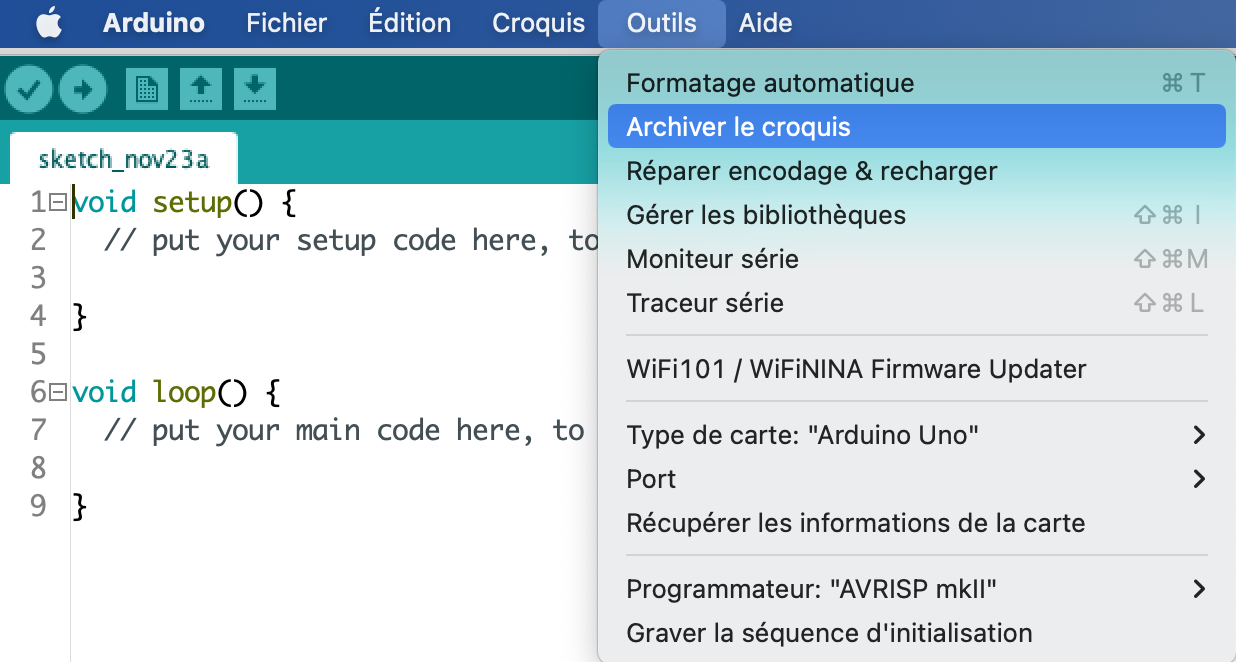Viewport: 1236px width, 662px height.
Task: Click line number 8 in the gutter
Action: pos(39,468)
